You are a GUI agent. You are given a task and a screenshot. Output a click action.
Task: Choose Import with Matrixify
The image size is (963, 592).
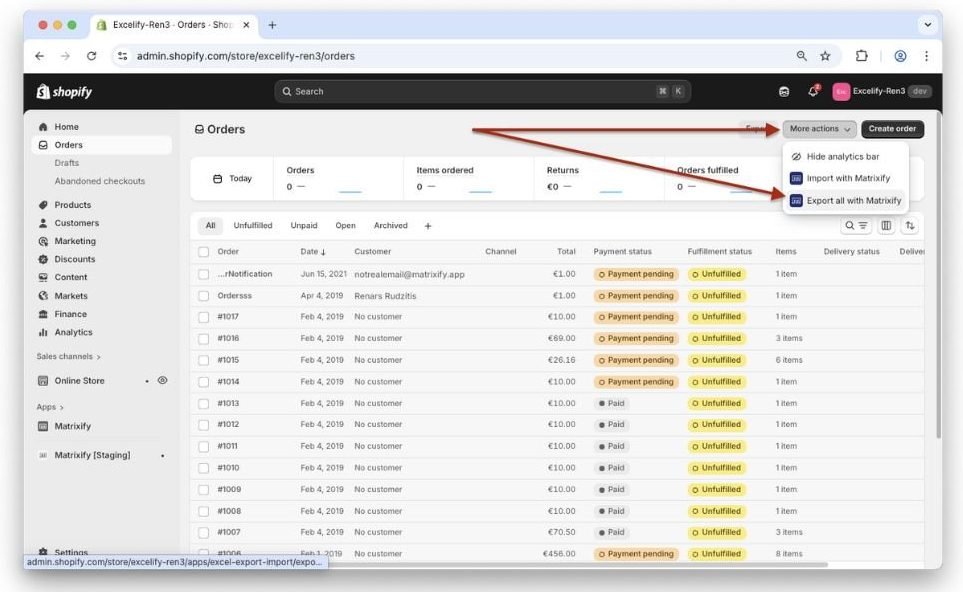[844, 178]
